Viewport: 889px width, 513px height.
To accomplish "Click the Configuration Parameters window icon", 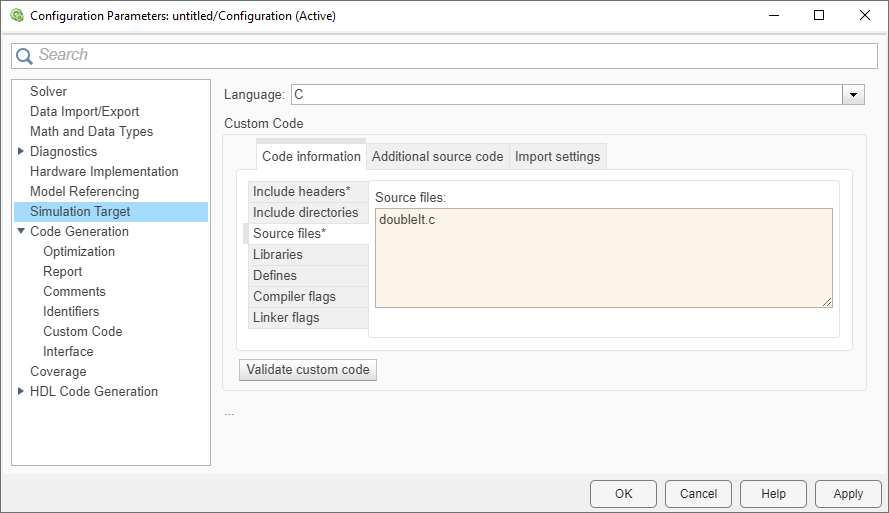I will [x=16, y=16].
